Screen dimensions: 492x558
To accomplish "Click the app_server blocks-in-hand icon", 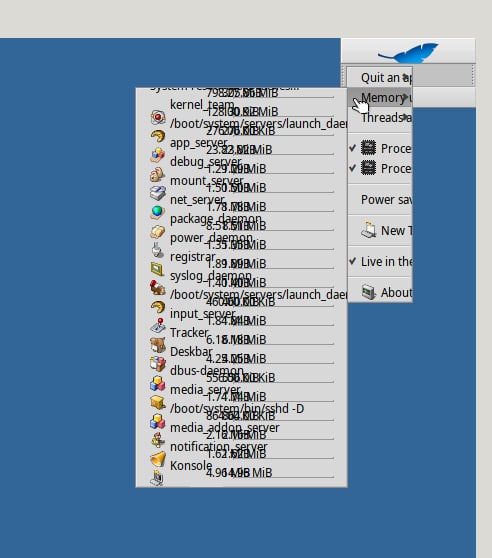I will pos(158,155).
